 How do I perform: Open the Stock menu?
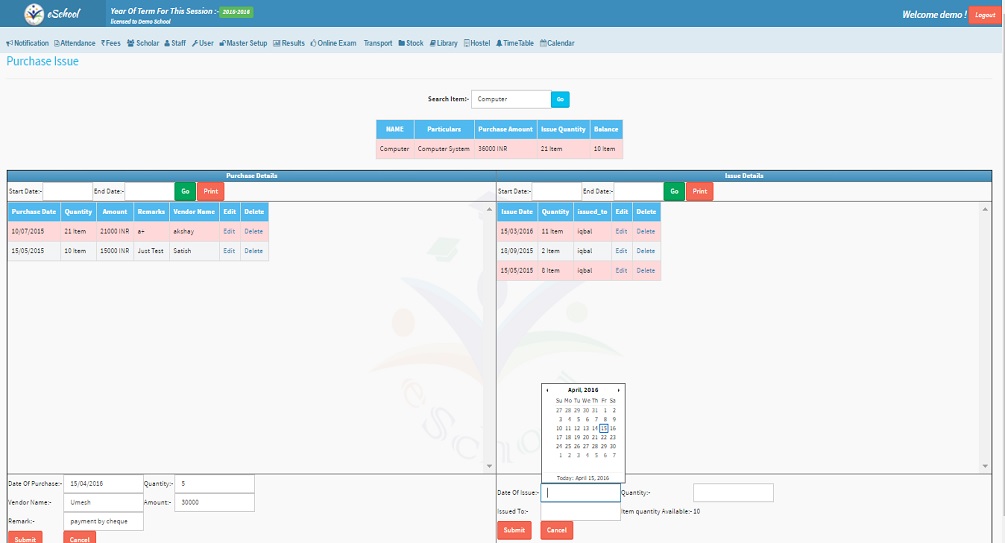(411, 43)
